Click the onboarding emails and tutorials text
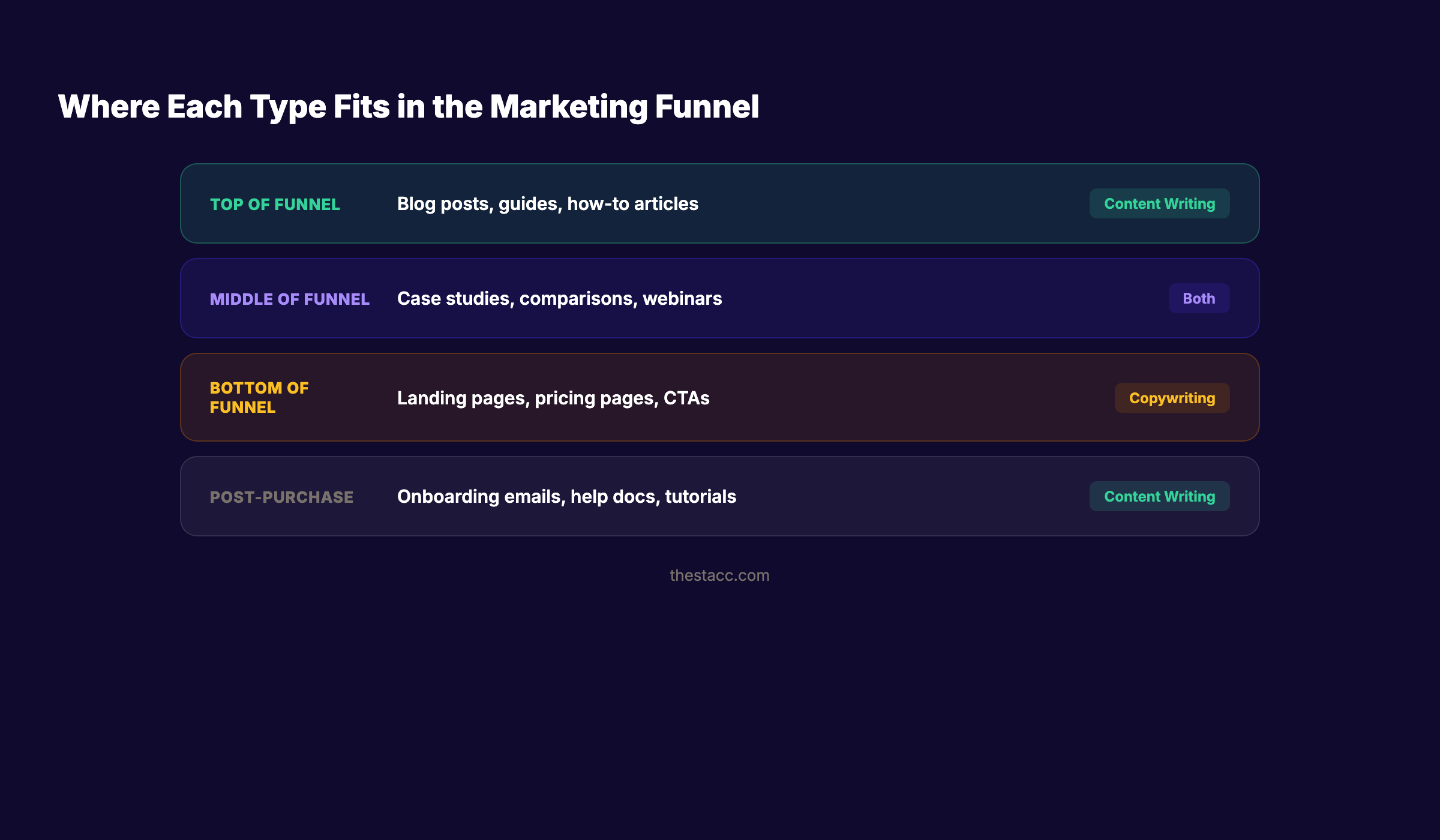This screenshot has width=1440, height=840. coord(566,496)
